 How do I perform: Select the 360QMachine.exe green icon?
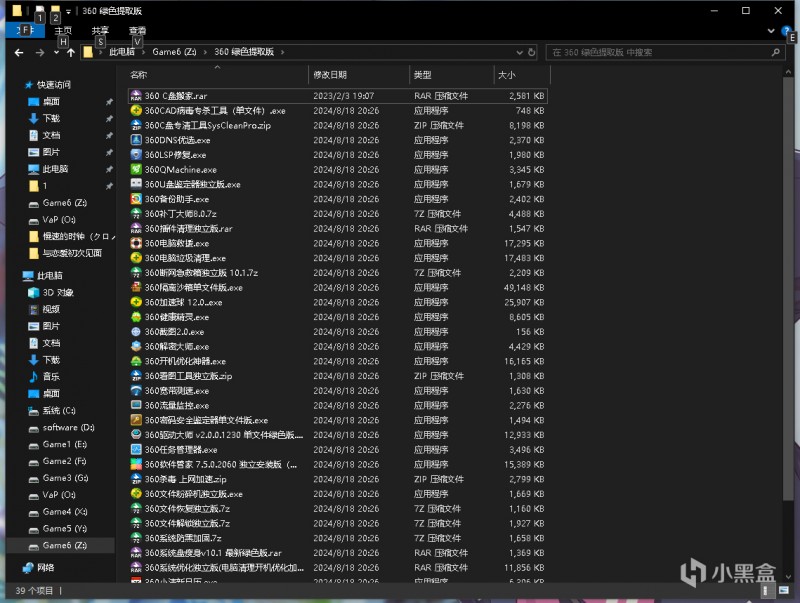coord(136,169)
